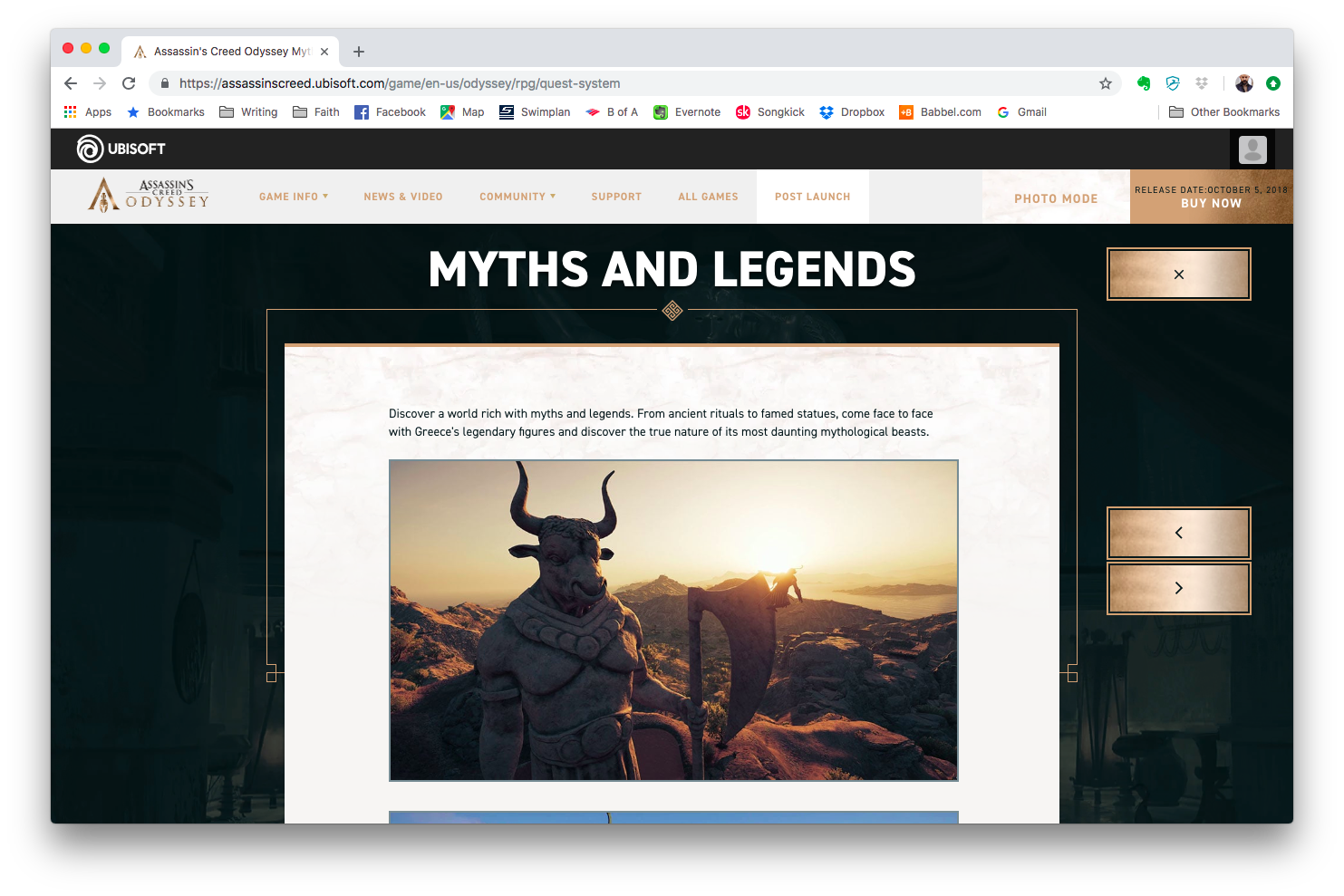
Task: Expand the Community menu
Action: pos(517,197)
